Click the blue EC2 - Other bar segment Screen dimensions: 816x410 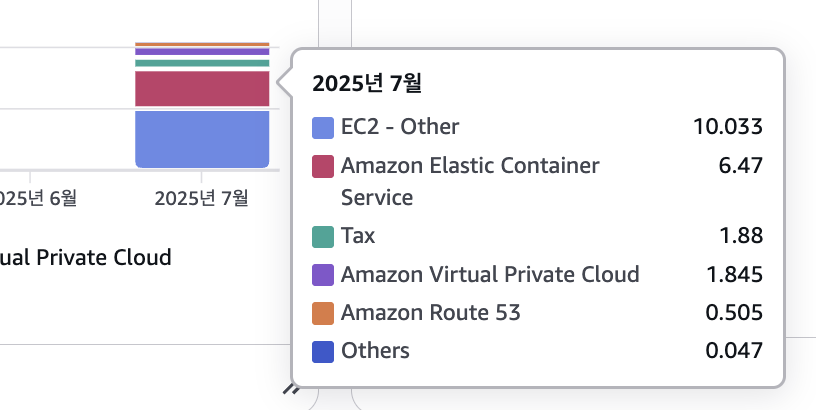tap(202, 139)
